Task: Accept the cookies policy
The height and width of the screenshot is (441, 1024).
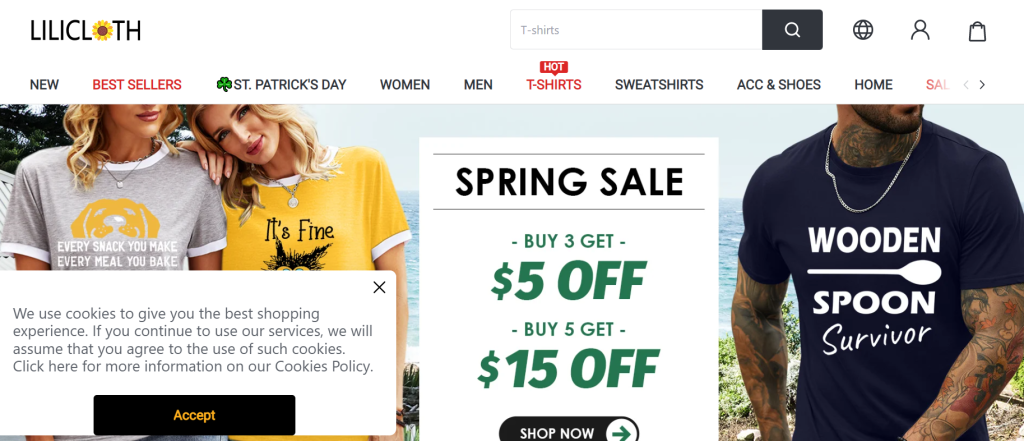Action: (x=194, y=415)
